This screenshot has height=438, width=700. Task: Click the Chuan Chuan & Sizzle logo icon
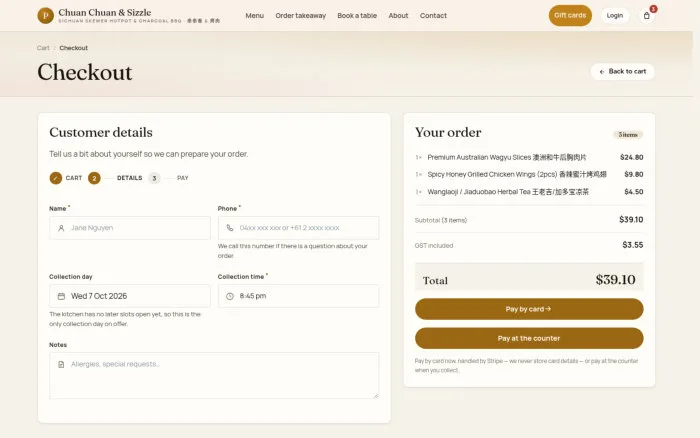click(x=46, y=16)
